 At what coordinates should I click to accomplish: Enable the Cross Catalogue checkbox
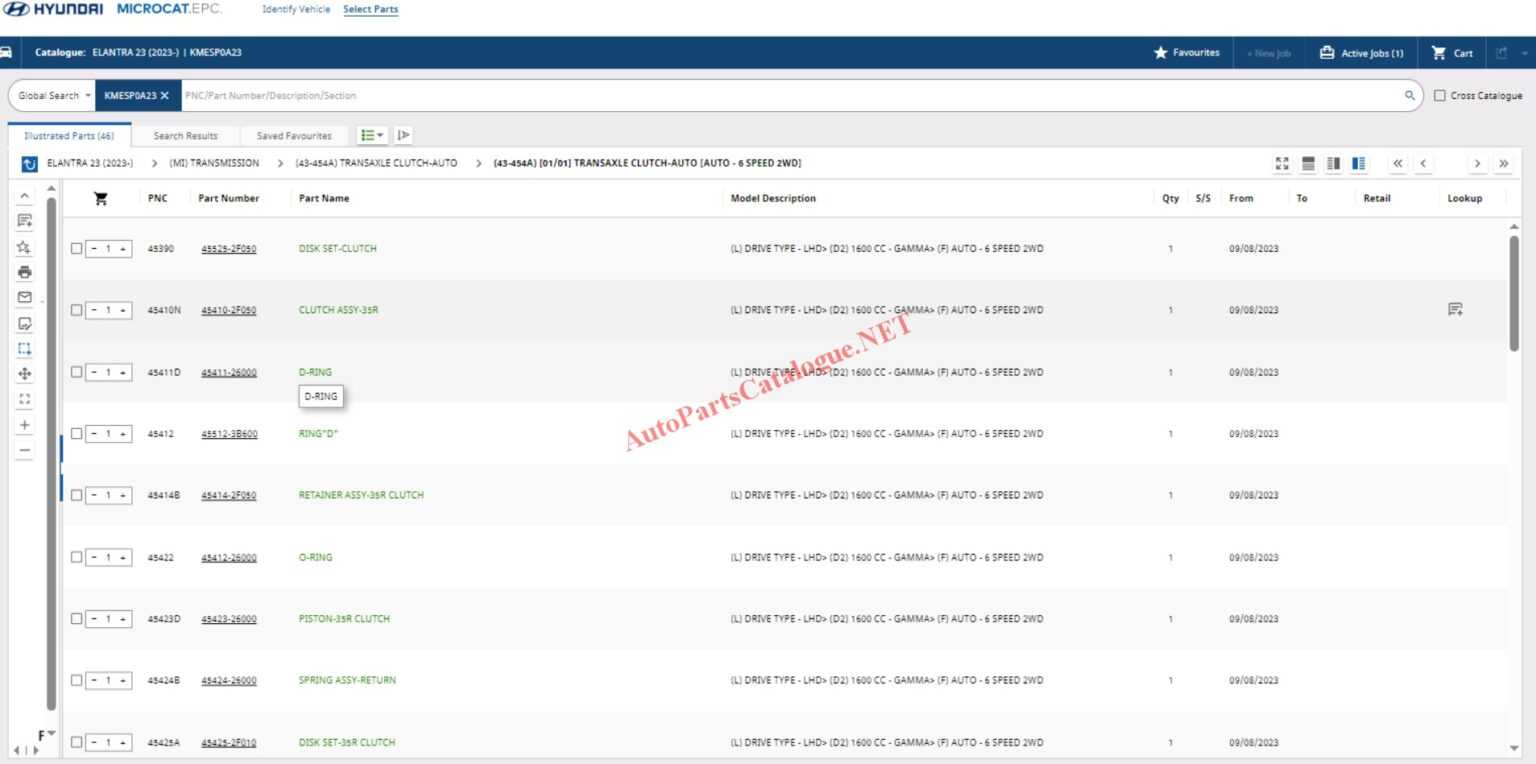(x=1442, y=95)
